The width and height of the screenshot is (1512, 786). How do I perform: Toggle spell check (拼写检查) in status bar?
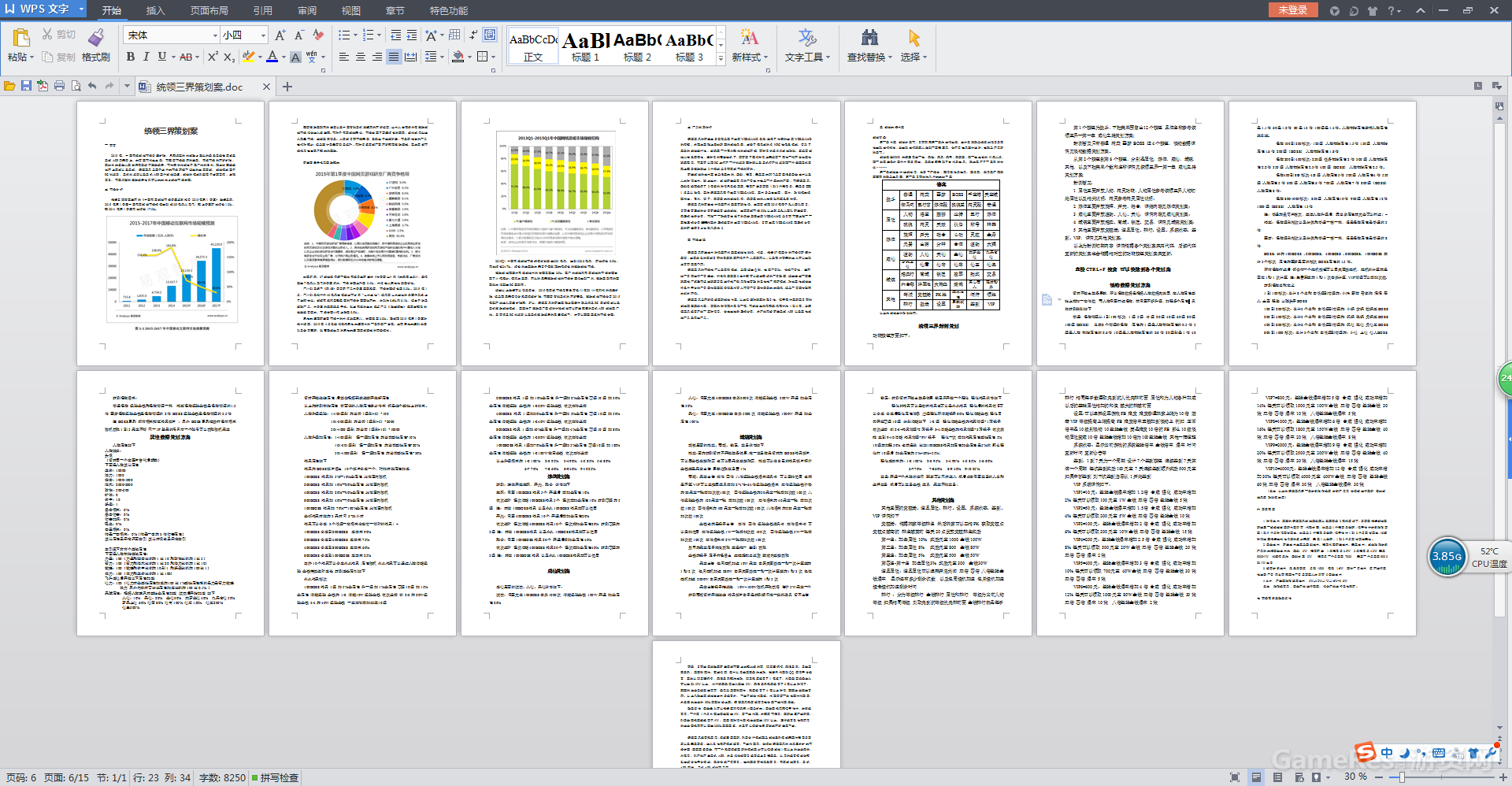(x=275, y=777)
